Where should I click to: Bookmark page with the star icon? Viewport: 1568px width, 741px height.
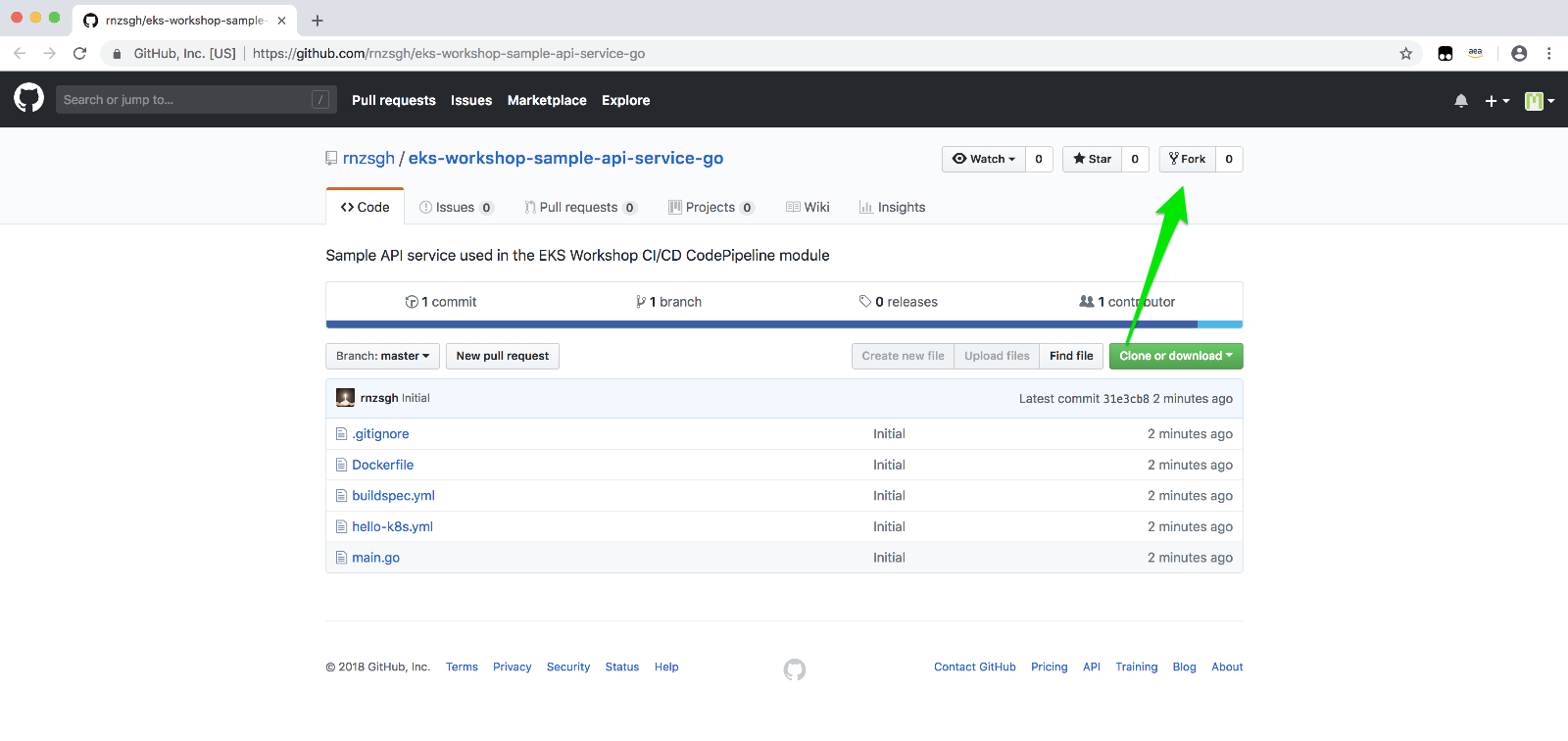coord(1405,54)
